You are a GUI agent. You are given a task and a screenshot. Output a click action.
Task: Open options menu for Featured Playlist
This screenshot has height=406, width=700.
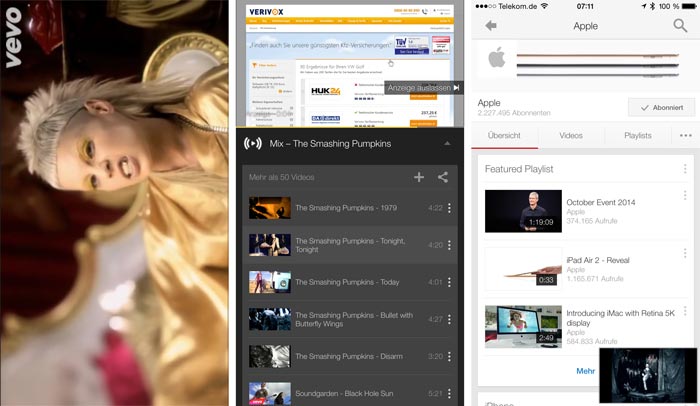[685, 169]
